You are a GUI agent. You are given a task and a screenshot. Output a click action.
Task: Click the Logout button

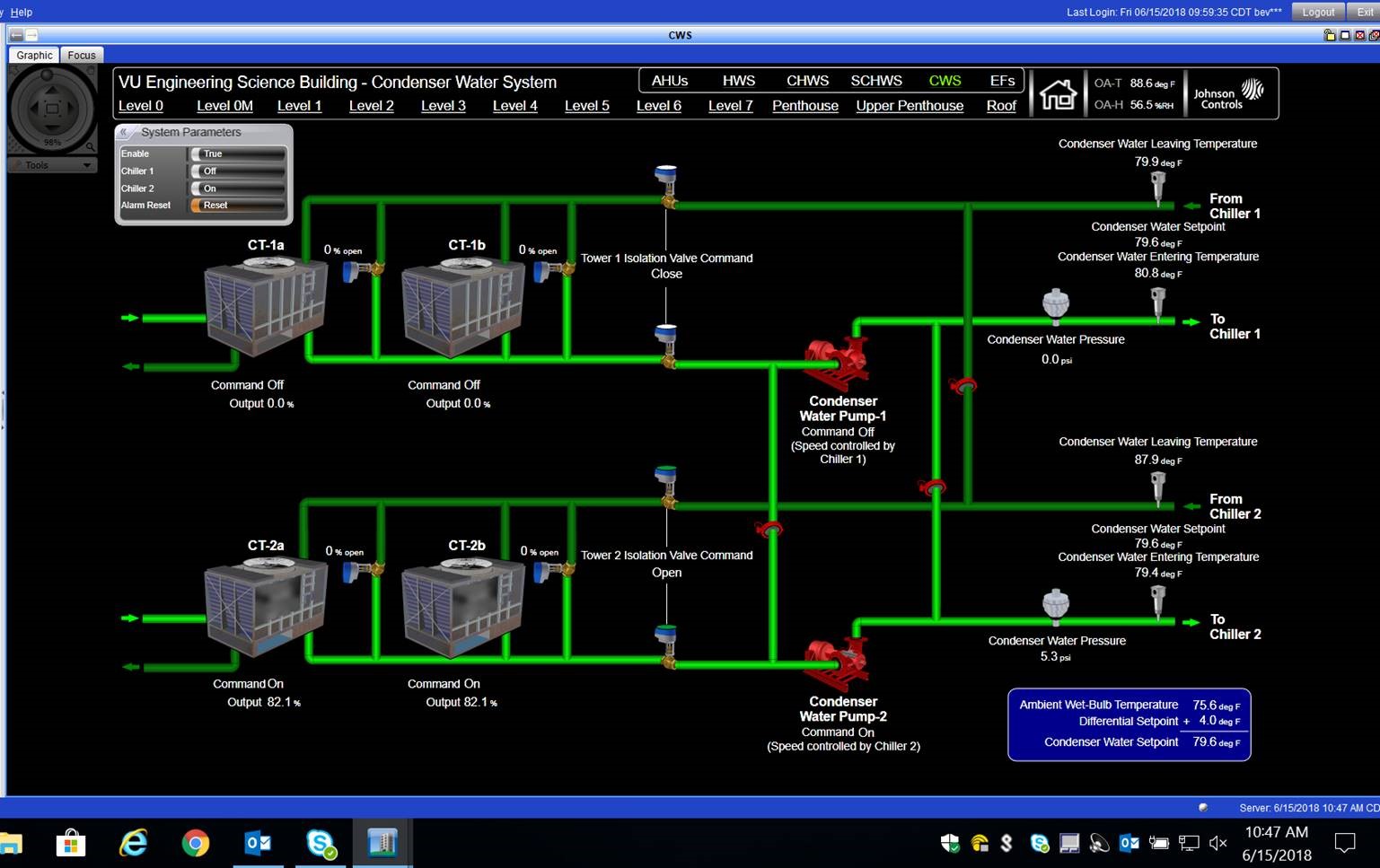click(x=1318, y=12)
